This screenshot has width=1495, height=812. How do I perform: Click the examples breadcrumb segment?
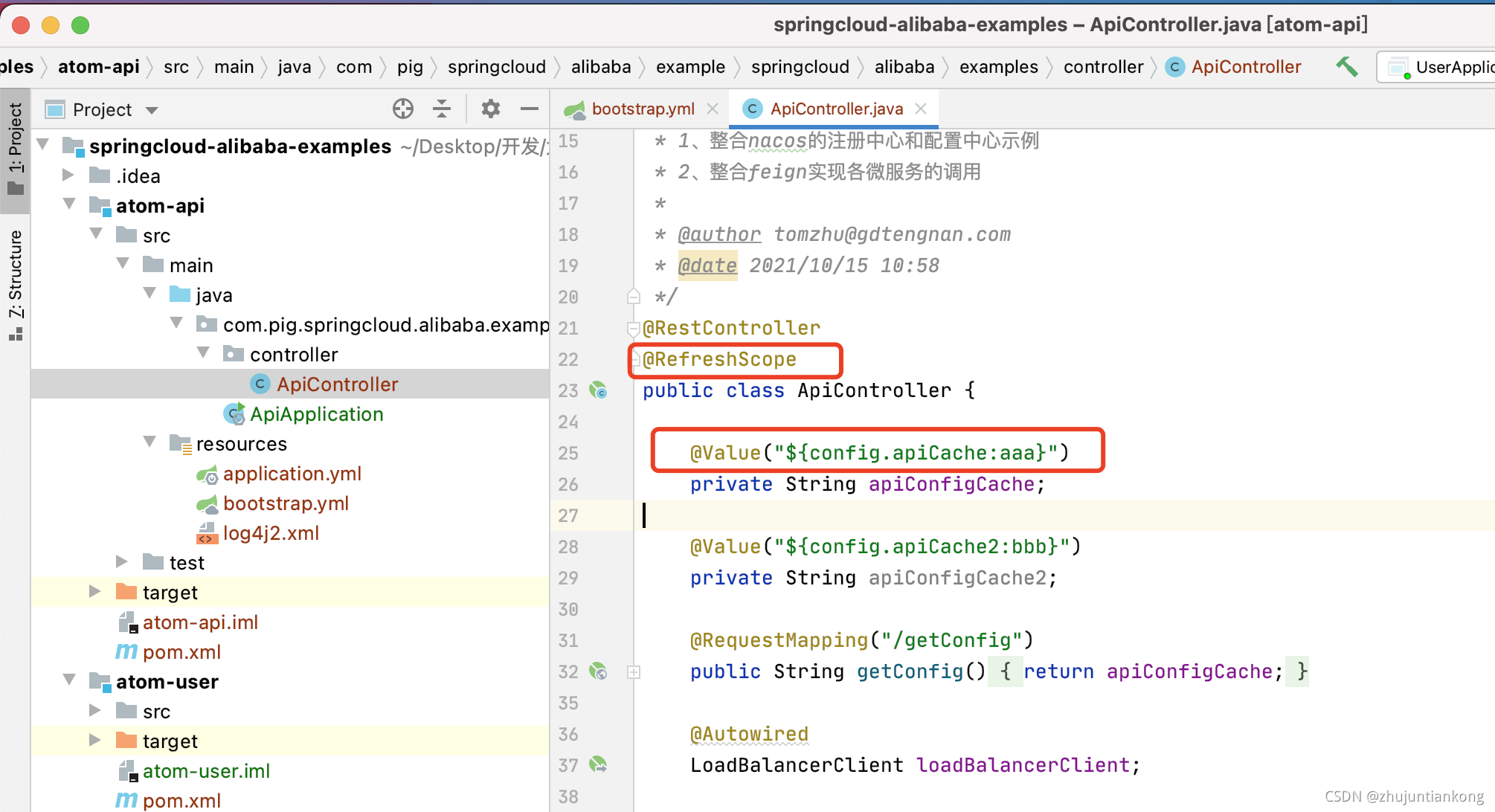998,67
